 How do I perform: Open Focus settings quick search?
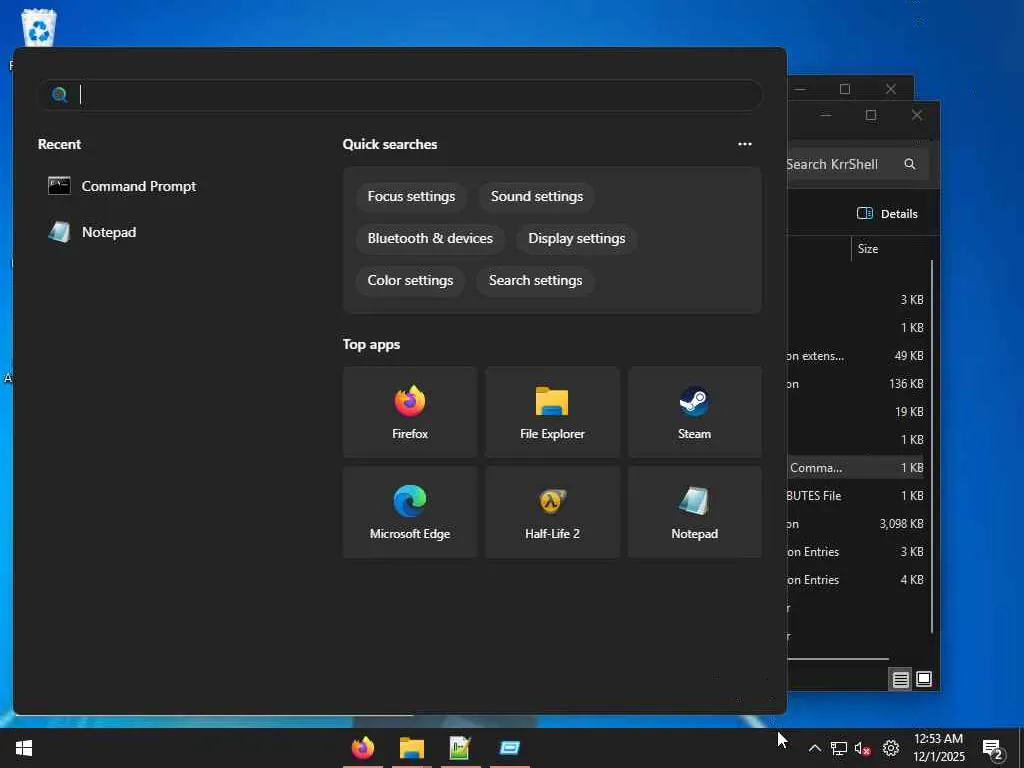[x=411, y=197]
